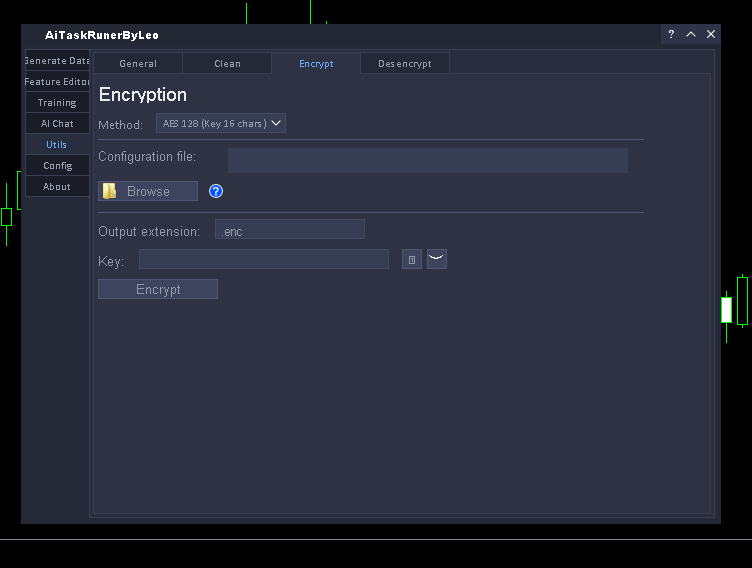Focus the Key input field
752x568 pixels.
(263, 260)
